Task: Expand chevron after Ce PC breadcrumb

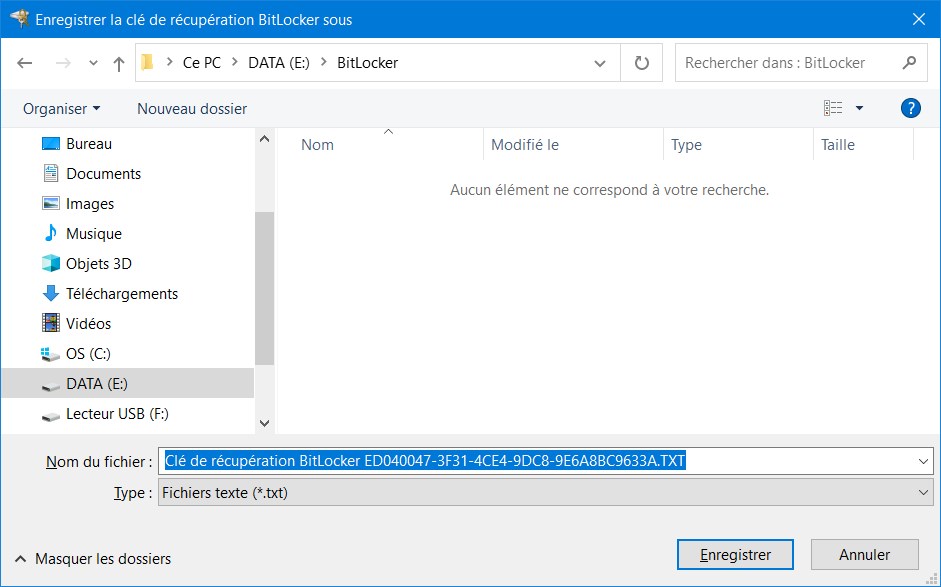Action: point(235,62)
